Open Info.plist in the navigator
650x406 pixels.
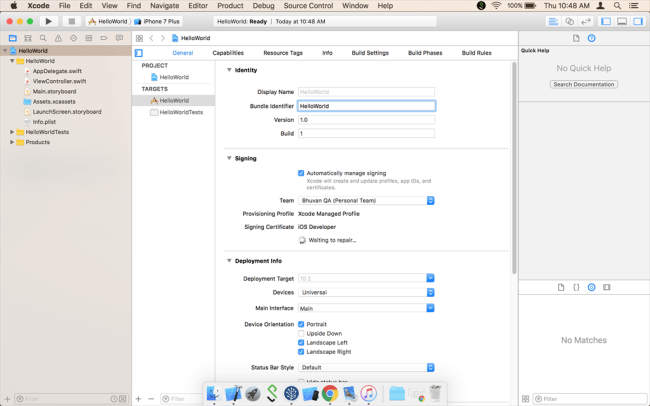pyautogui.click(x=44, y=122)
